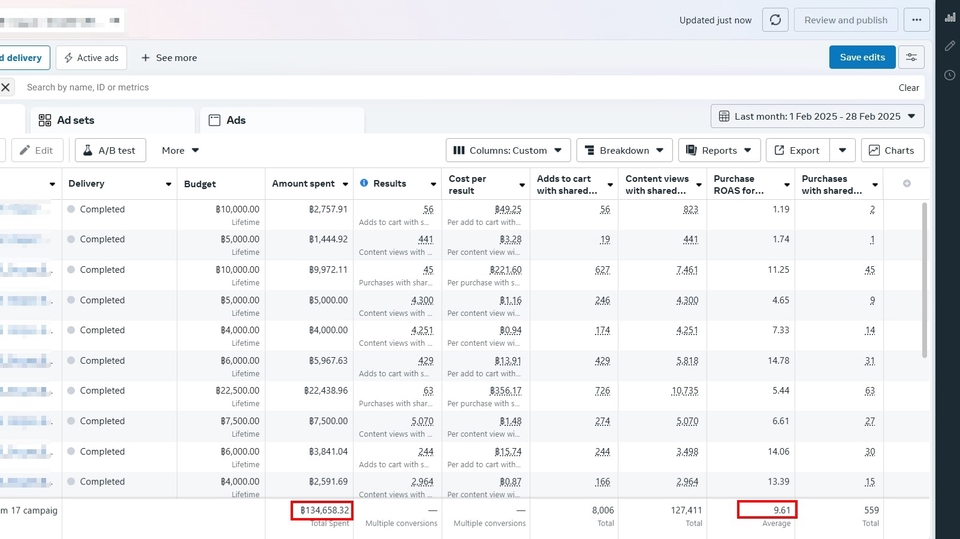Open the Delivery column menu
Viewport: 960px width, 539px height.
click(168, 184)
